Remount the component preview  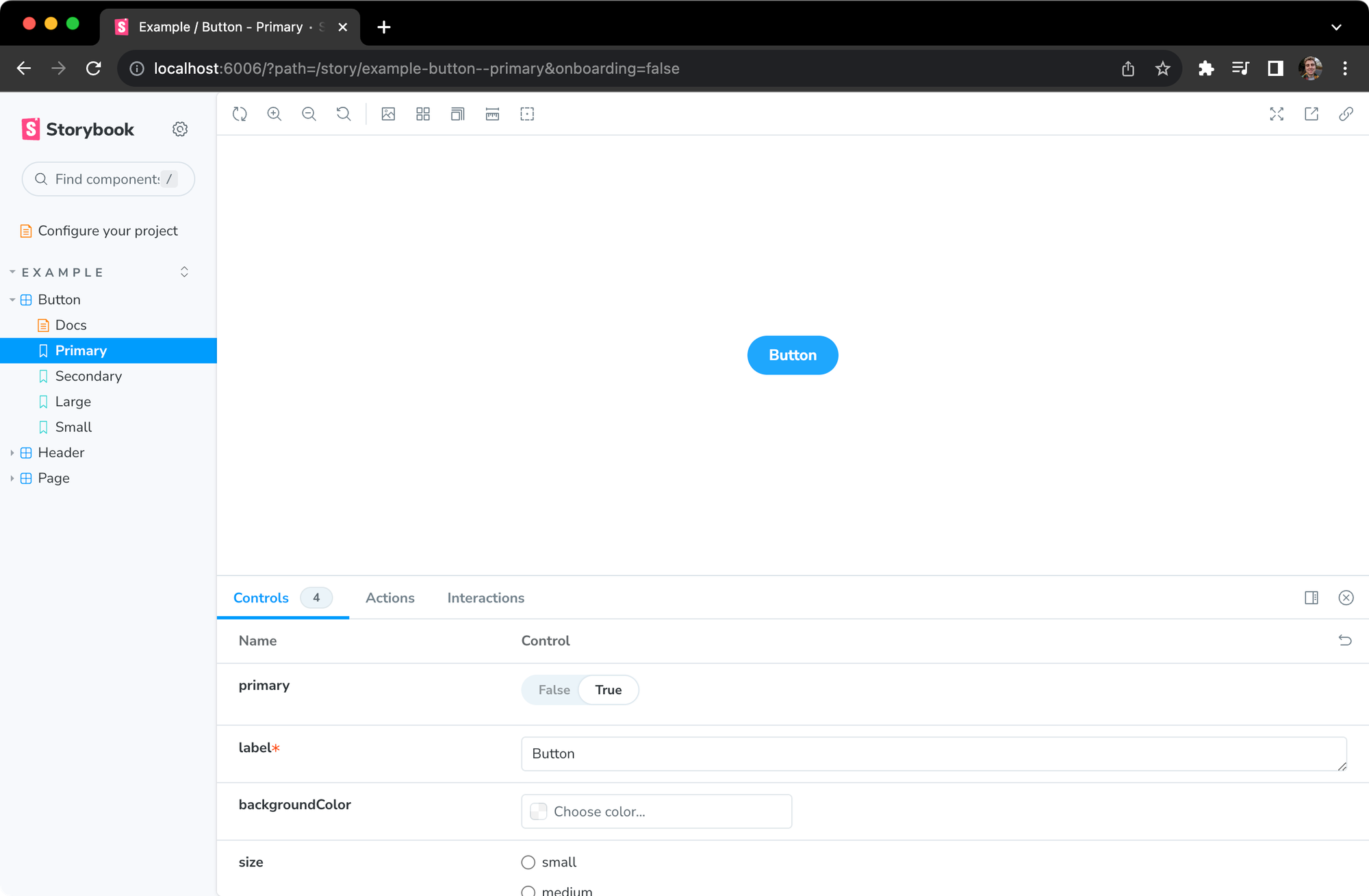[x=240, y=114]
